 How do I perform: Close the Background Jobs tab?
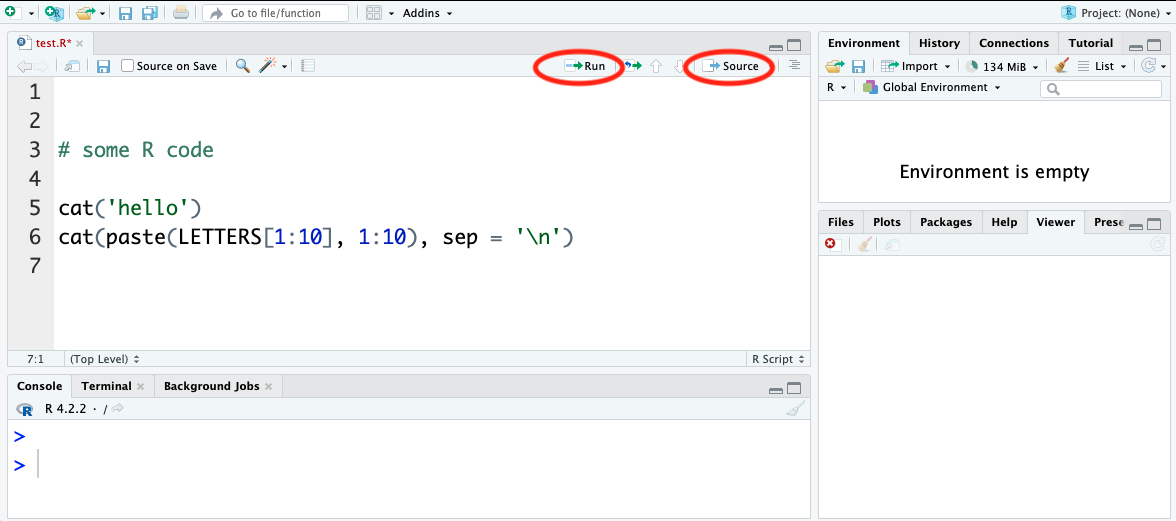click(268, 387)
